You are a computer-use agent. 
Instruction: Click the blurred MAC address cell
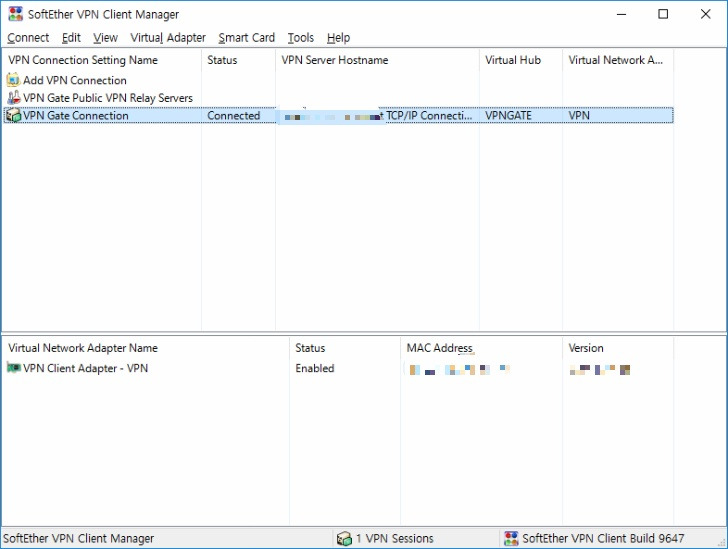(x=459, y=370)
